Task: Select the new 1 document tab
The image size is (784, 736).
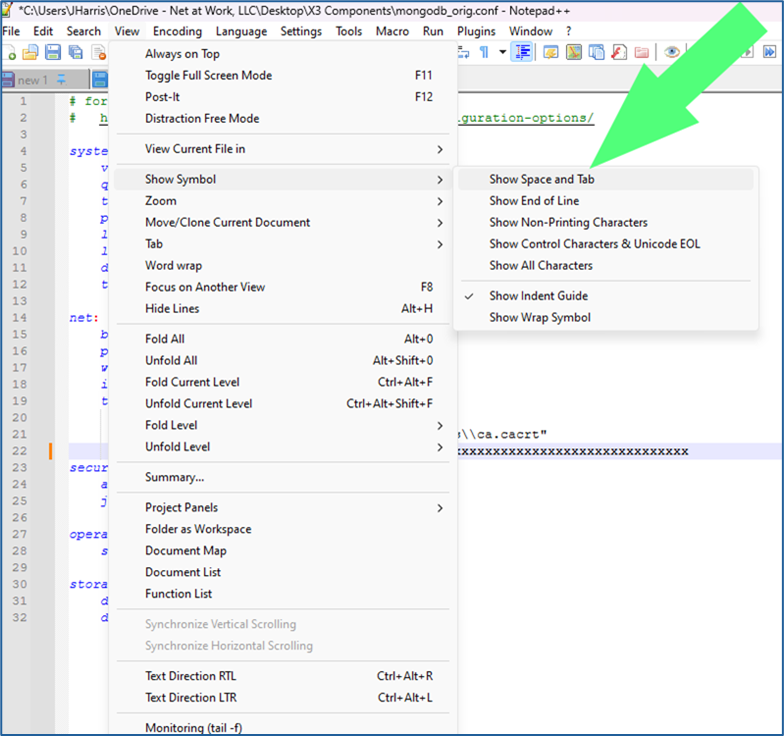Action: [x=32, y=80]
